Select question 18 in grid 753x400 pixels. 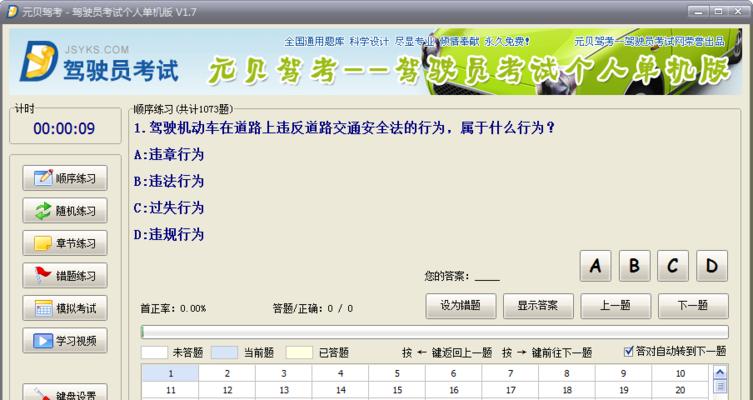tap(567, 390)
